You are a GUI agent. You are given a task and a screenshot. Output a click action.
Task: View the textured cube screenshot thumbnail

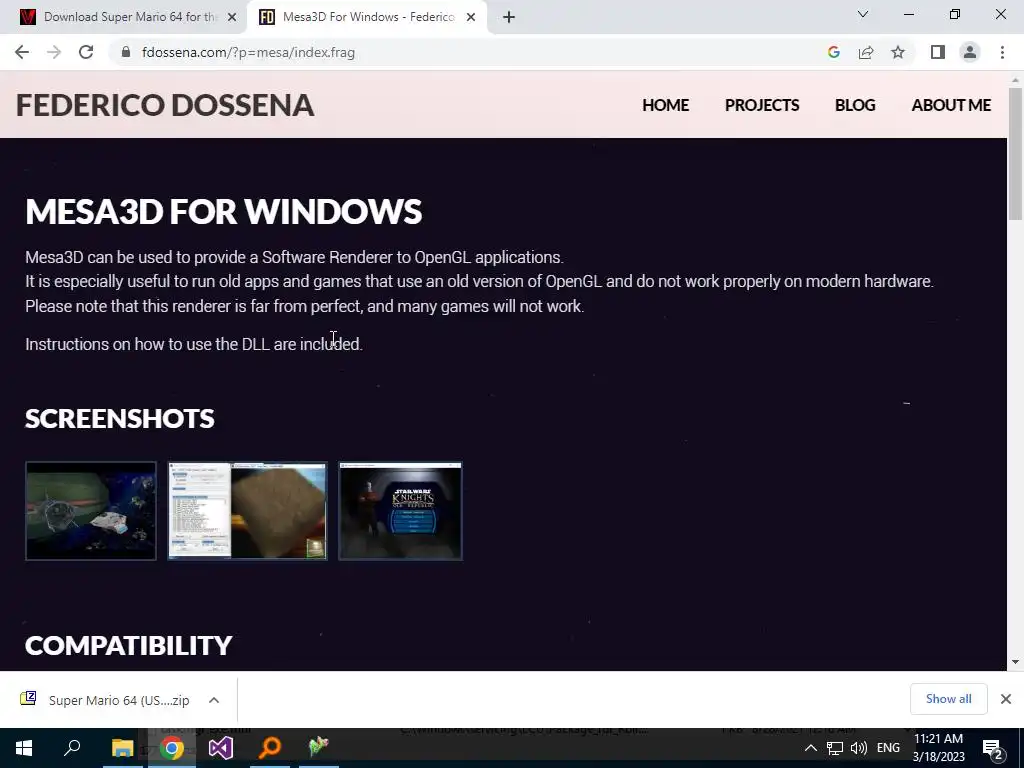pyautogui.click(x=248, y=511)
